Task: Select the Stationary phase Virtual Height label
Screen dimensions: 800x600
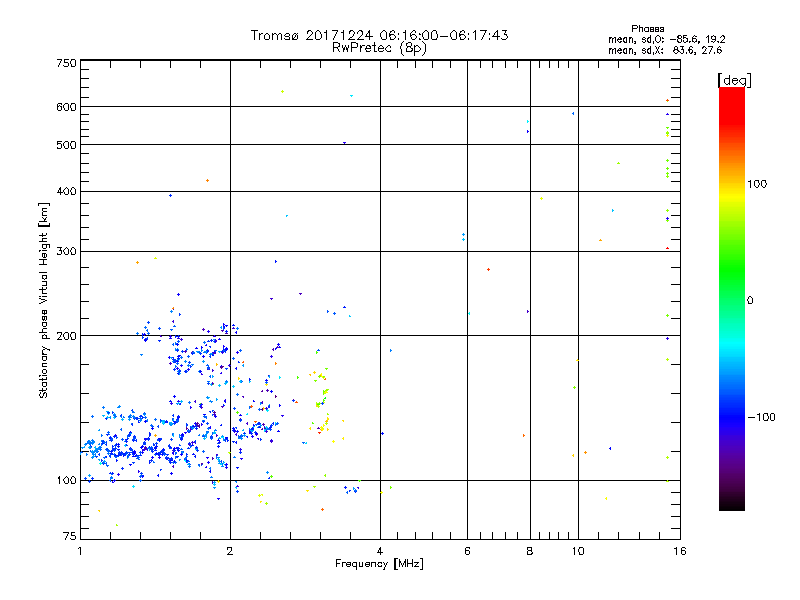Action: pyautogui.click(x=44, y=302)
